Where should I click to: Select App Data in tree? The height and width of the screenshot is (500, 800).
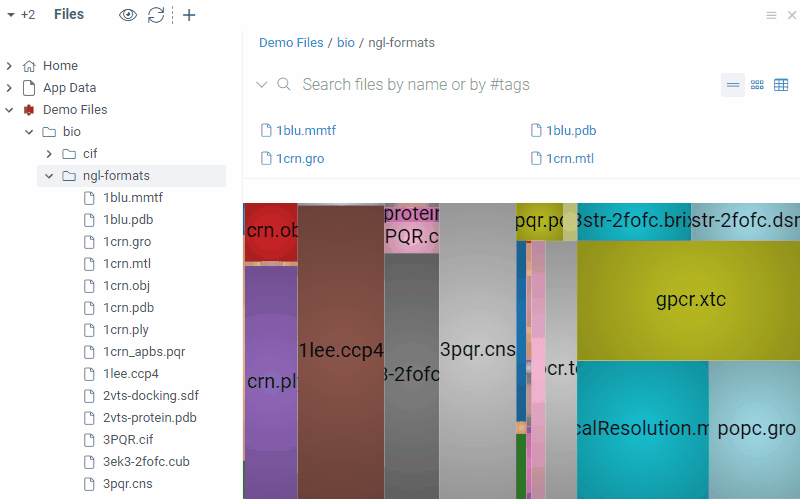[x=69, y=88]
